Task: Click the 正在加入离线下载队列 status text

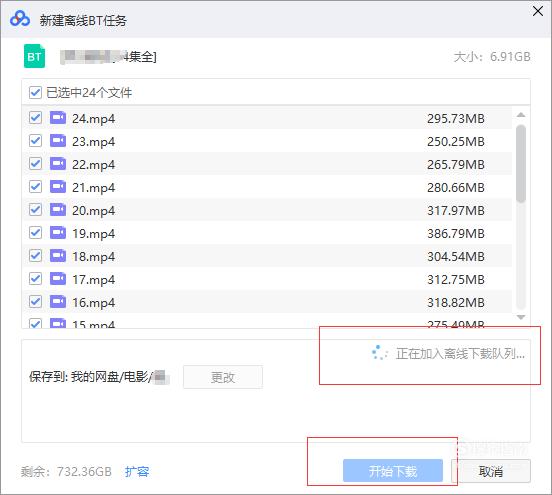Action: pos(460,353)
